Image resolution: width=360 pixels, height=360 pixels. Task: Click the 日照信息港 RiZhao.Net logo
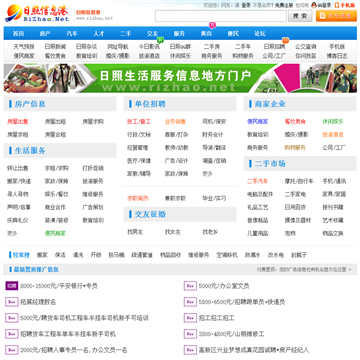37,13
